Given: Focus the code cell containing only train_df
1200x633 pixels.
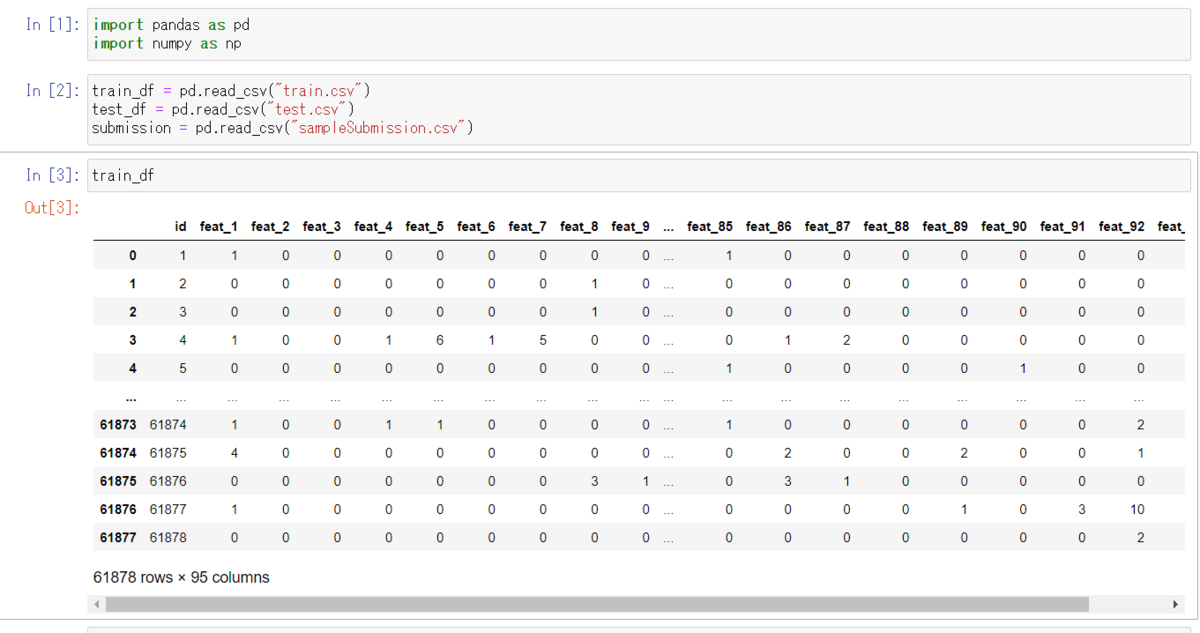Looking at the screenshot, I should click(639, 175).
